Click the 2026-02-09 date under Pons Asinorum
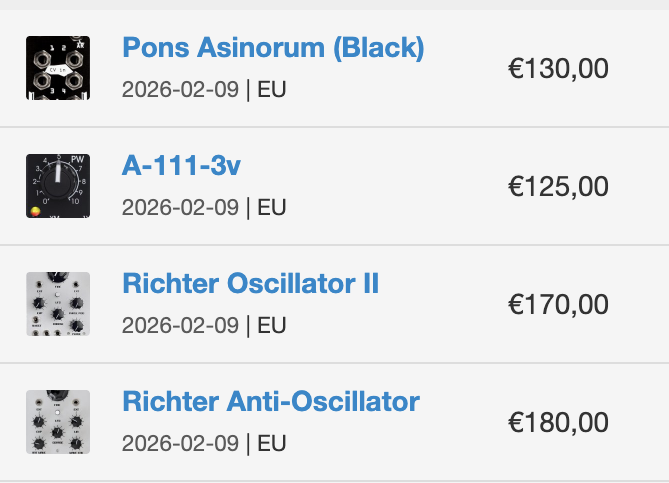This screenshot has height=483, width=669. pos(180,89)
